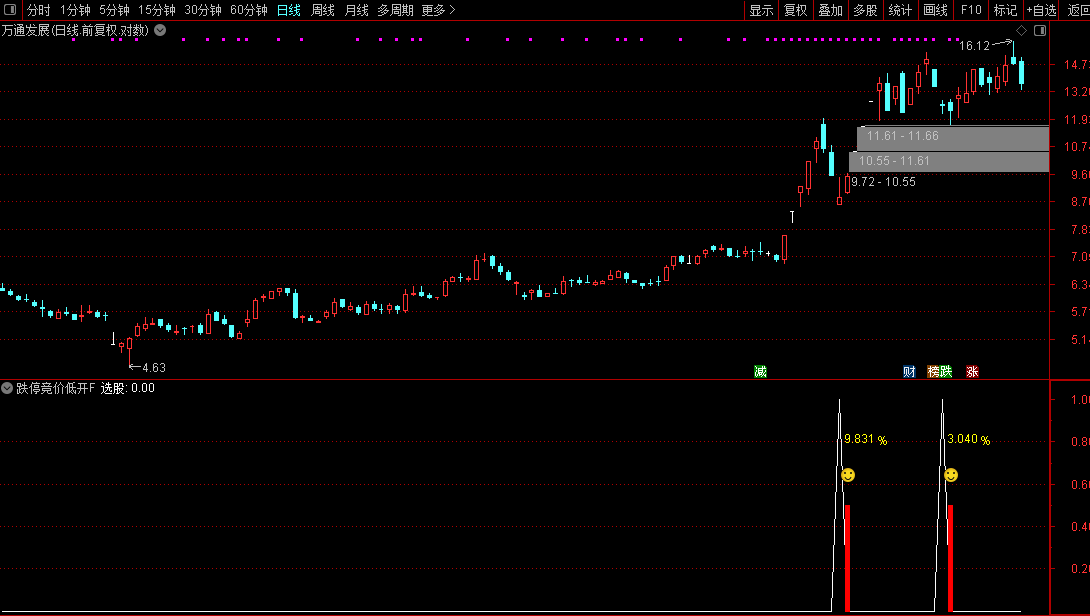Open the 多股 multi-stock view

click(x=865, y=10)
